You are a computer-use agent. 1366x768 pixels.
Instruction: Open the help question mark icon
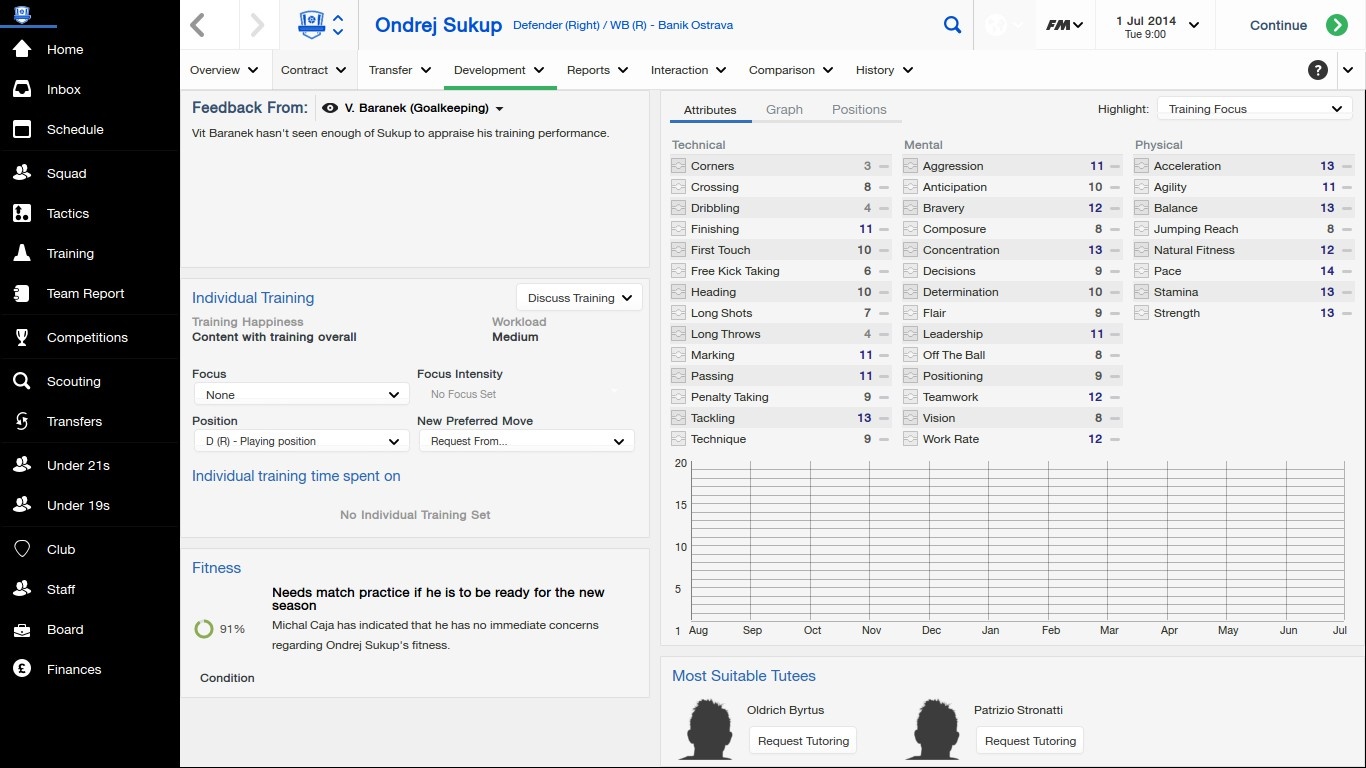point(1318,70)
